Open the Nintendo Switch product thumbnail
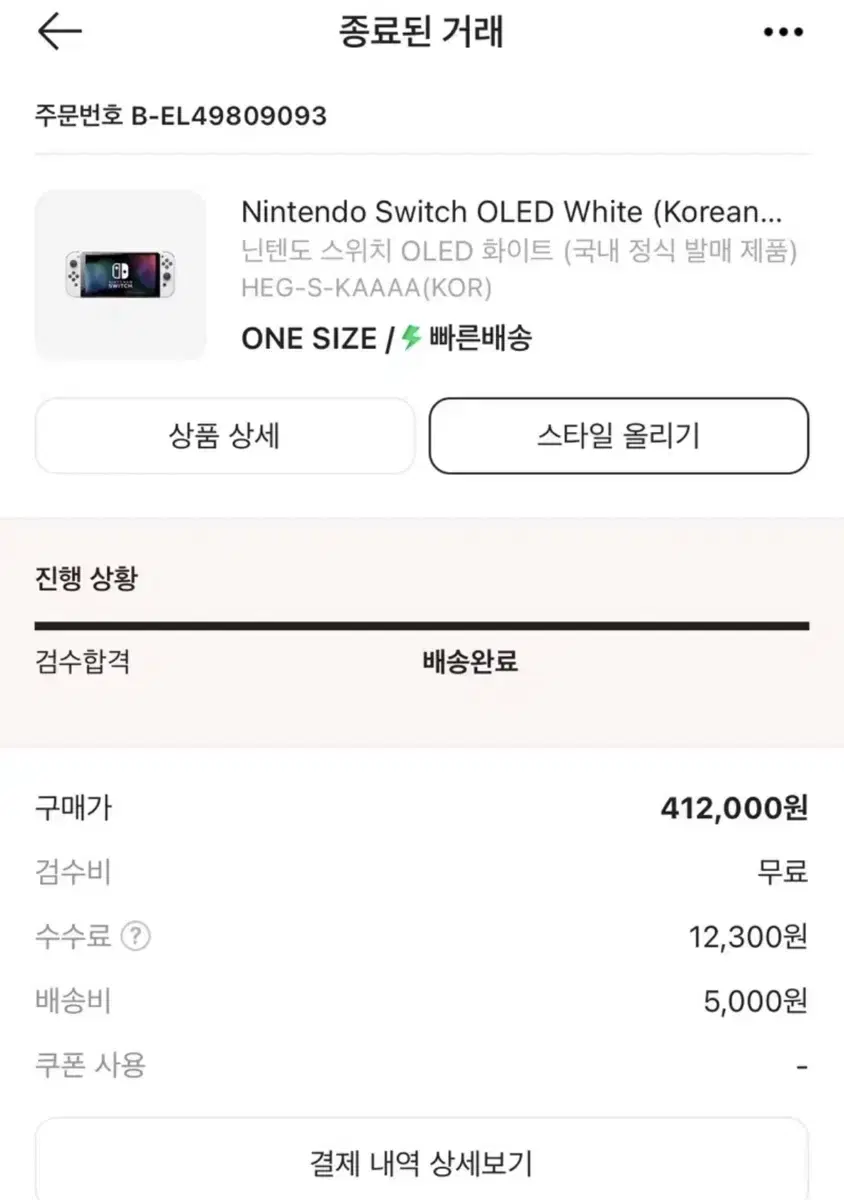The image size is (844, 1200). (120, 274)
